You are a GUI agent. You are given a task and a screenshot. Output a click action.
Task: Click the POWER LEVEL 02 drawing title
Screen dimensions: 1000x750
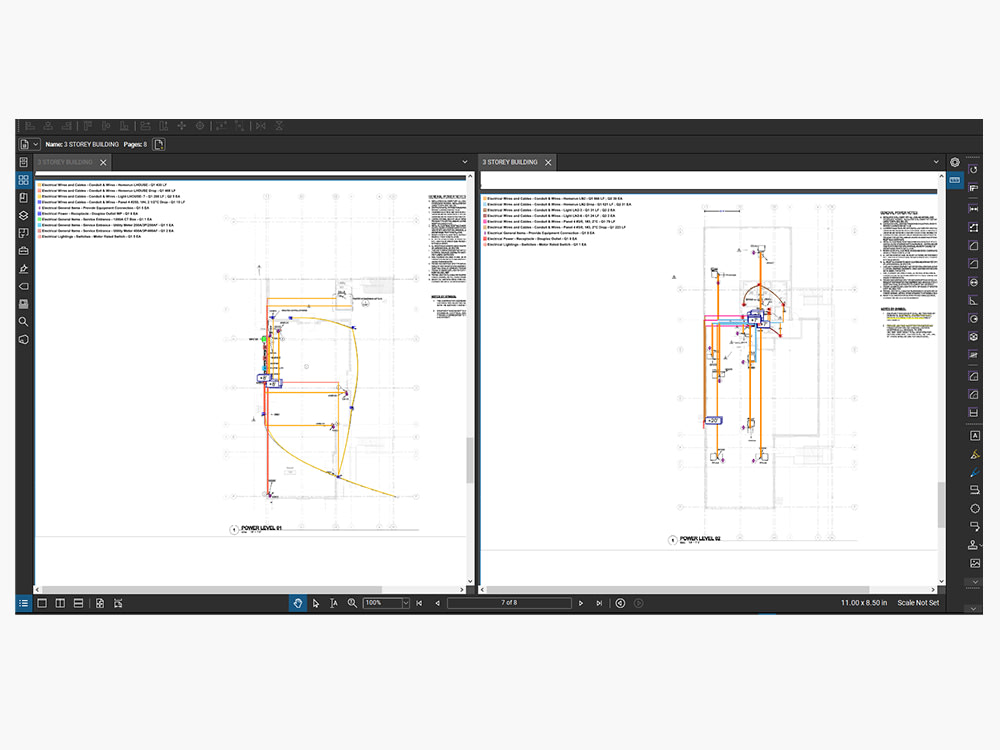tap(700, 538)
